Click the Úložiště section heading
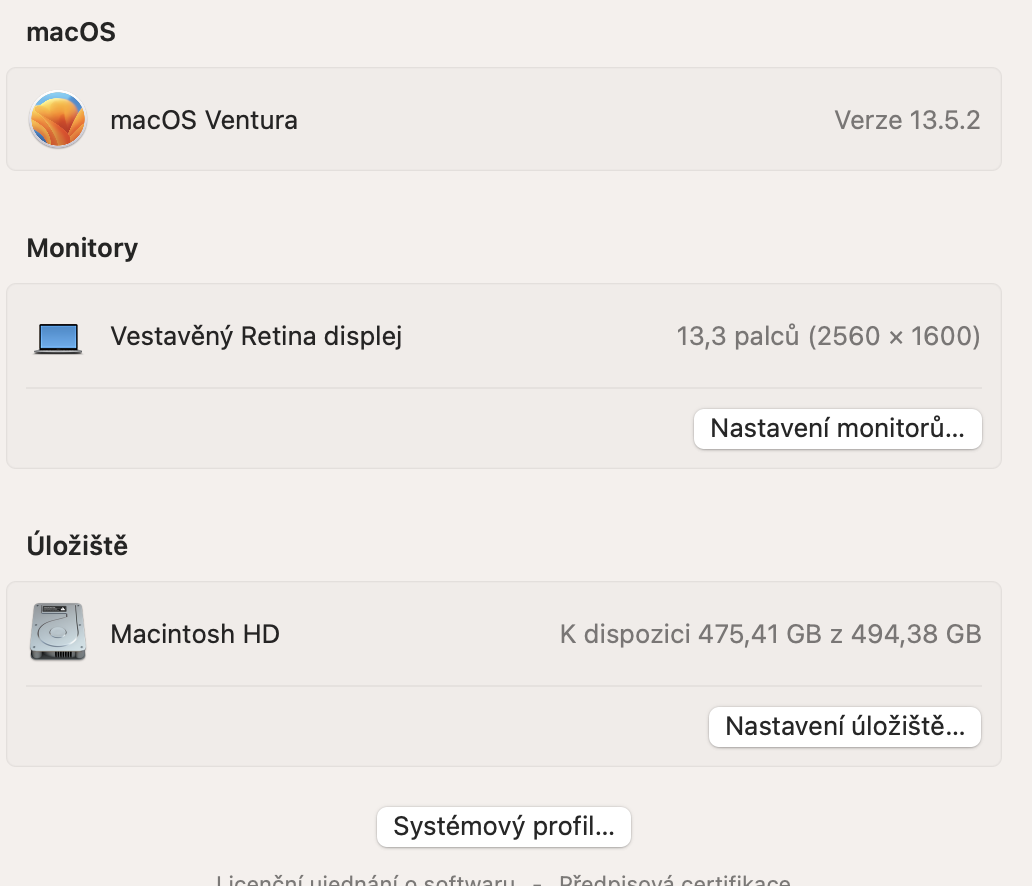Image resolution: width=1032 pixels, height=886 pixels. (77, 547)
